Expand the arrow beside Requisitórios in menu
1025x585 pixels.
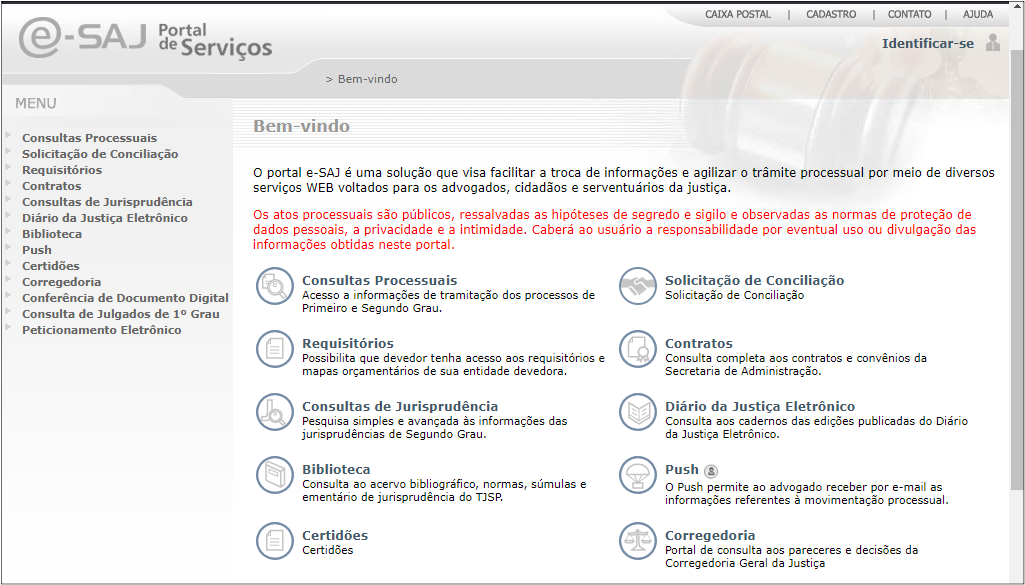[x=8, y=167]
